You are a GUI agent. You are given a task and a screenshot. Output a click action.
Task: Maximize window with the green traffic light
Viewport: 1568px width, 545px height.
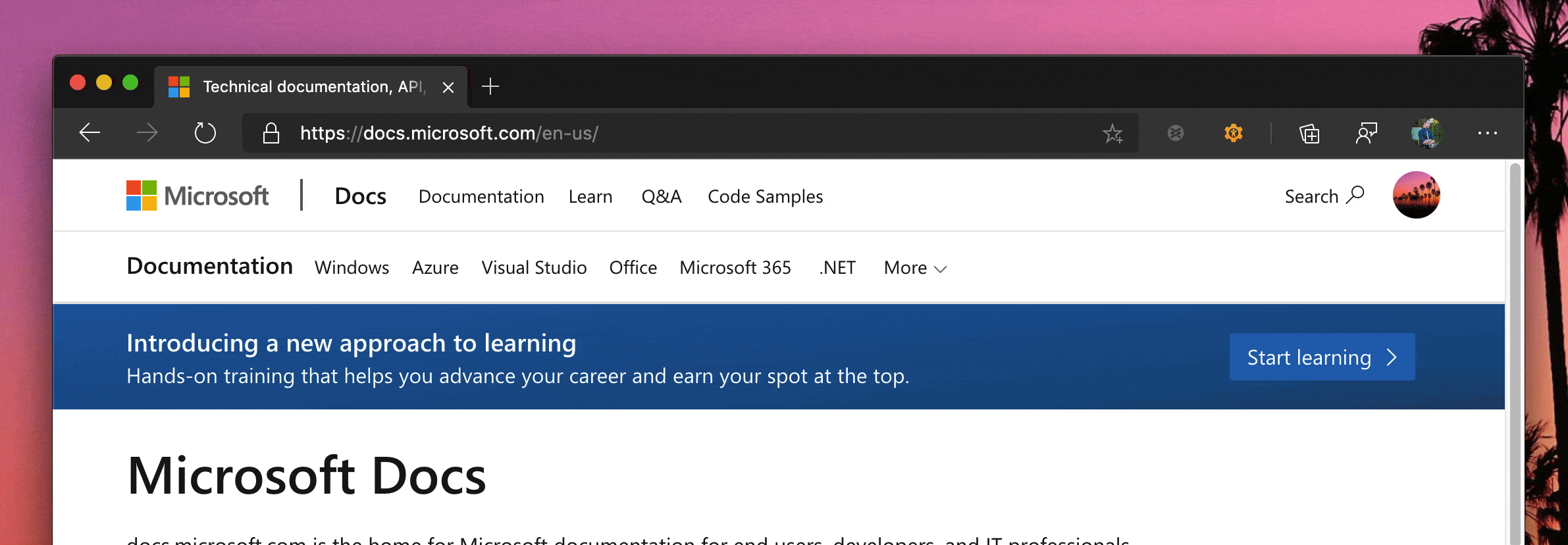point(130,82)
